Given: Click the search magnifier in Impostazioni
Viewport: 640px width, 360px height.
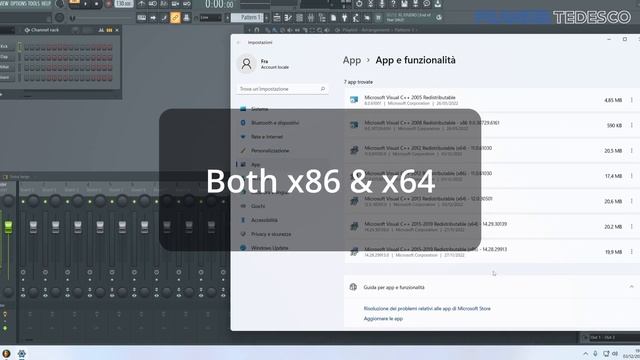Looking at the screenshot, I should tap(322, 89).
